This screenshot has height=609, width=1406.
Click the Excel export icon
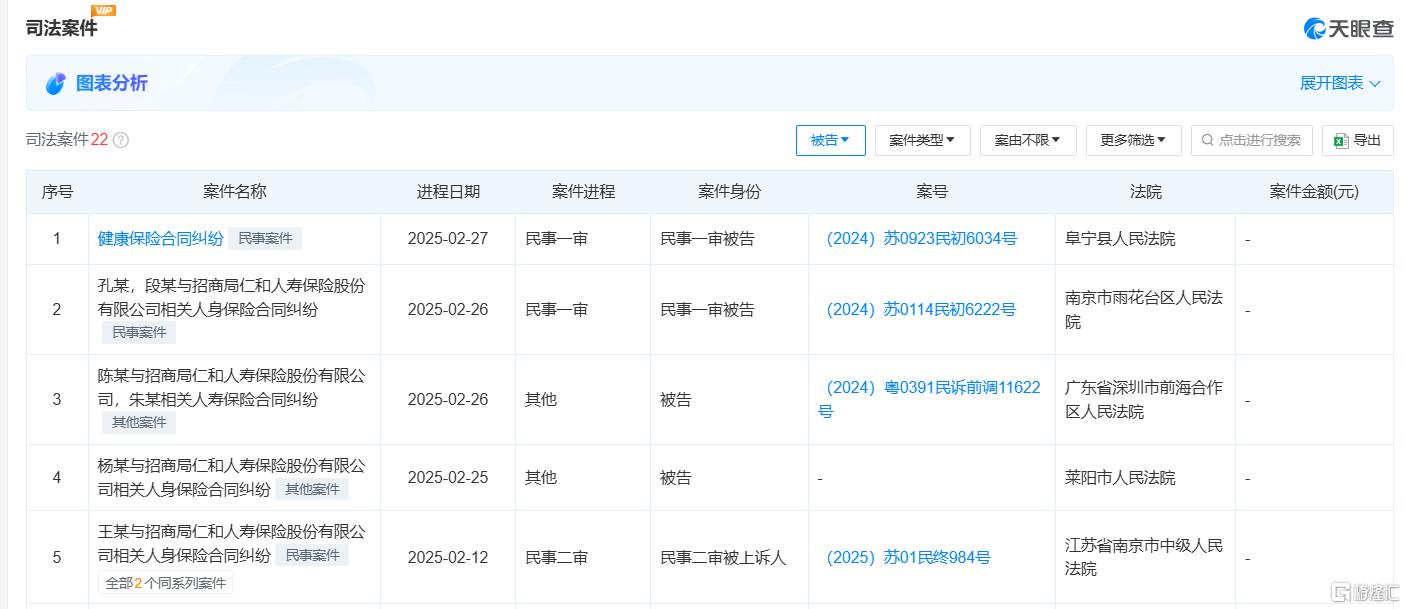1341,140
